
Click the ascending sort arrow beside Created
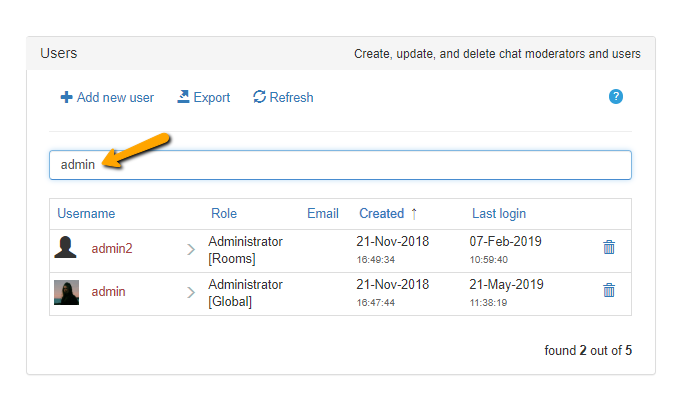coord(414,213)
